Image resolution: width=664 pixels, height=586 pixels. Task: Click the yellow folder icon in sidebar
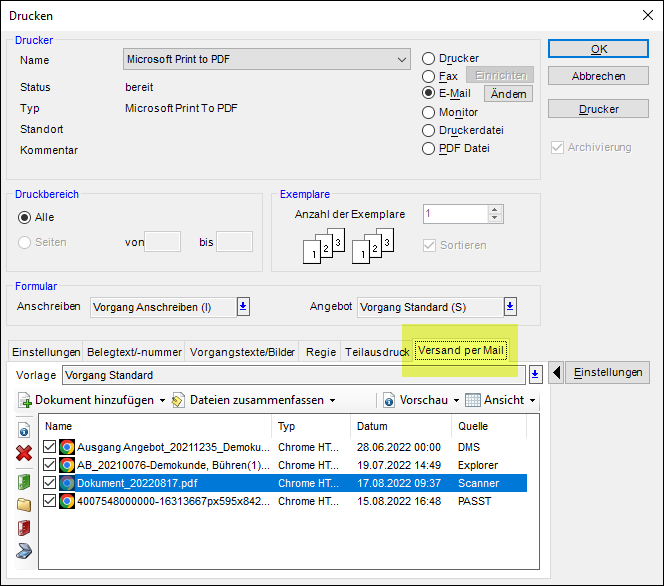tap(25, 504)
